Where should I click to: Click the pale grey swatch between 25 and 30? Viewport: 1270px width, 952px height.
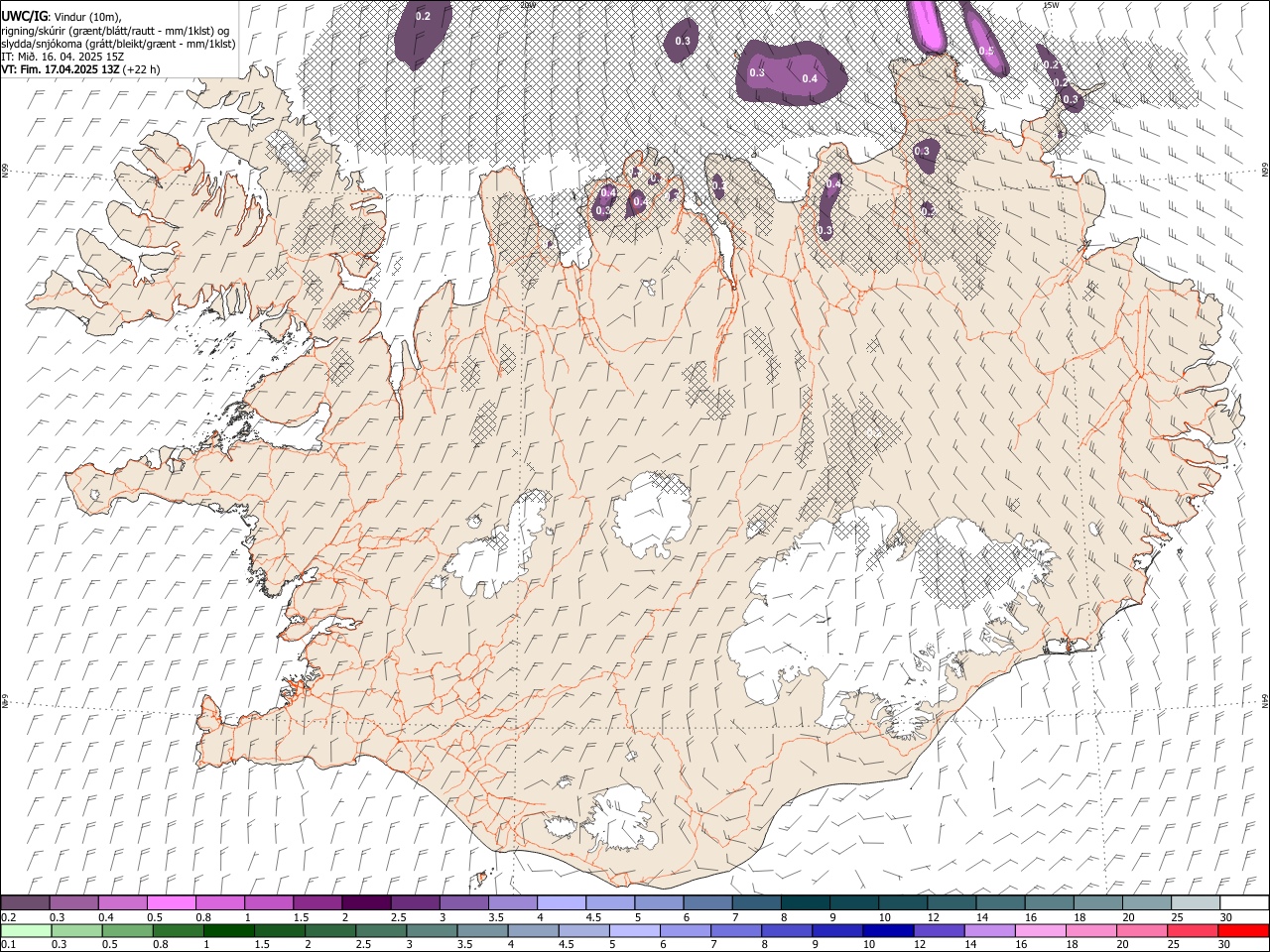1196,902
